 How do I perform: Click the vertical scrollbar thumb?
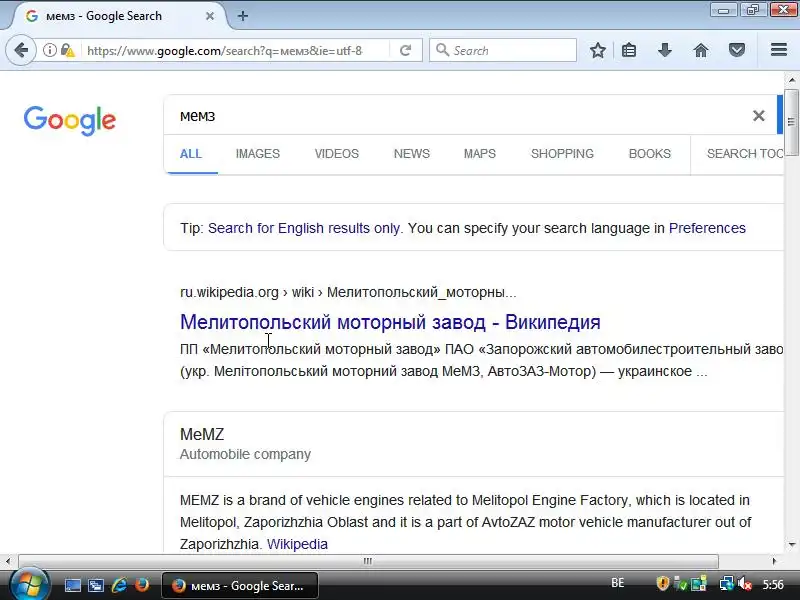click(791, 122)
